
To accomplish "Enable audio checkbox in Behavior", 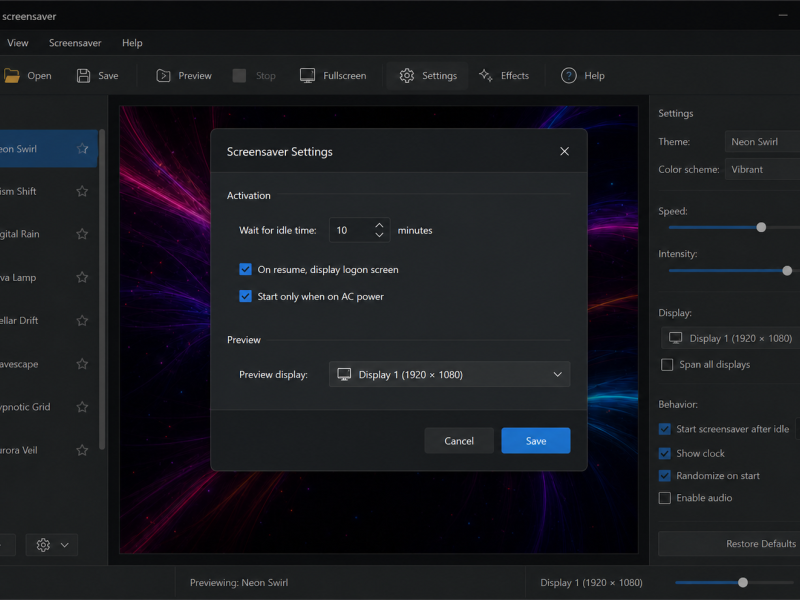I will [x=665, y=498].
